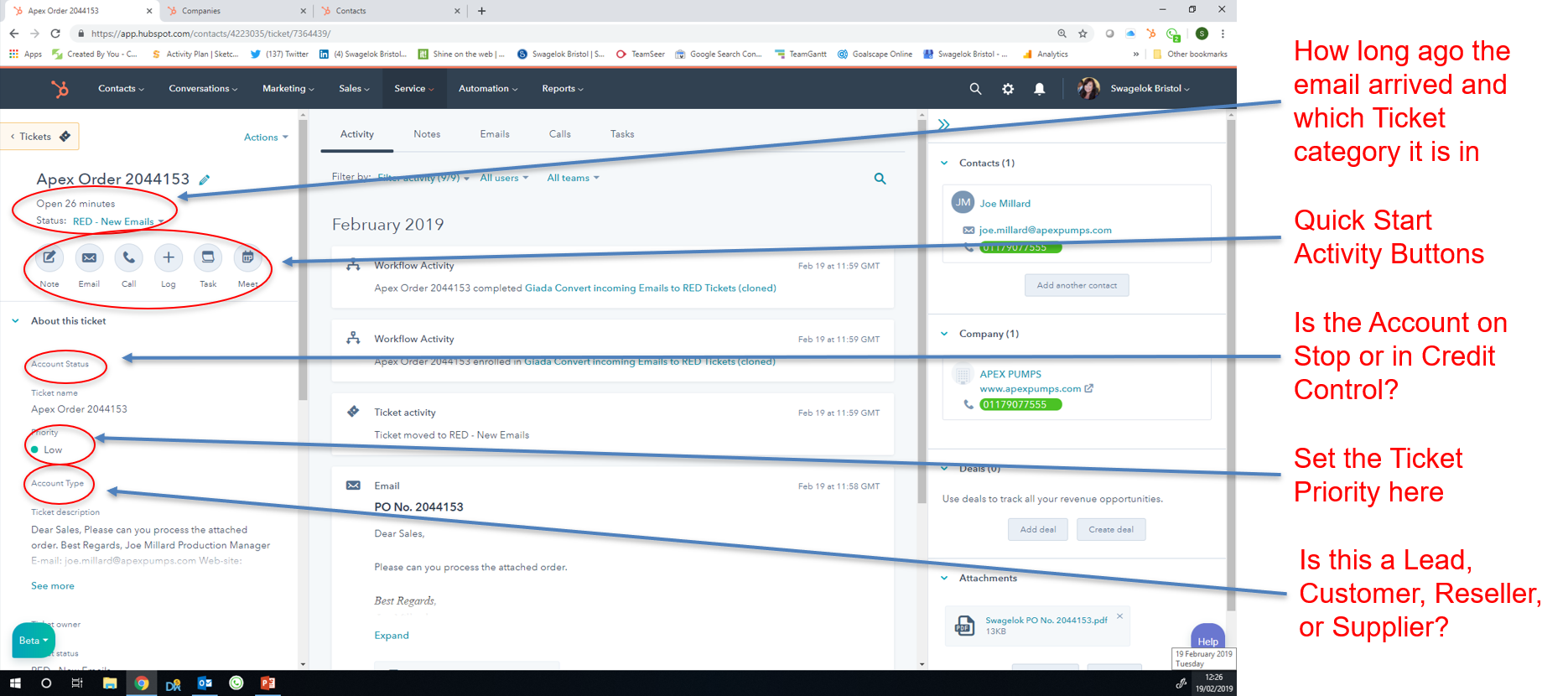The image size is (1568, 696).
Task: Collapse the Attachments section
Action: (944, 579)
